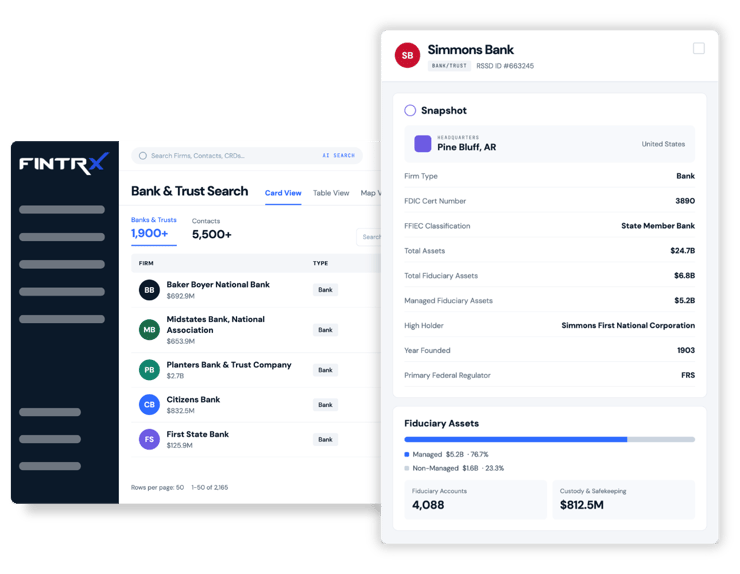
Task: Open Citizens Bank name link
Action: (x=193, y=400)
